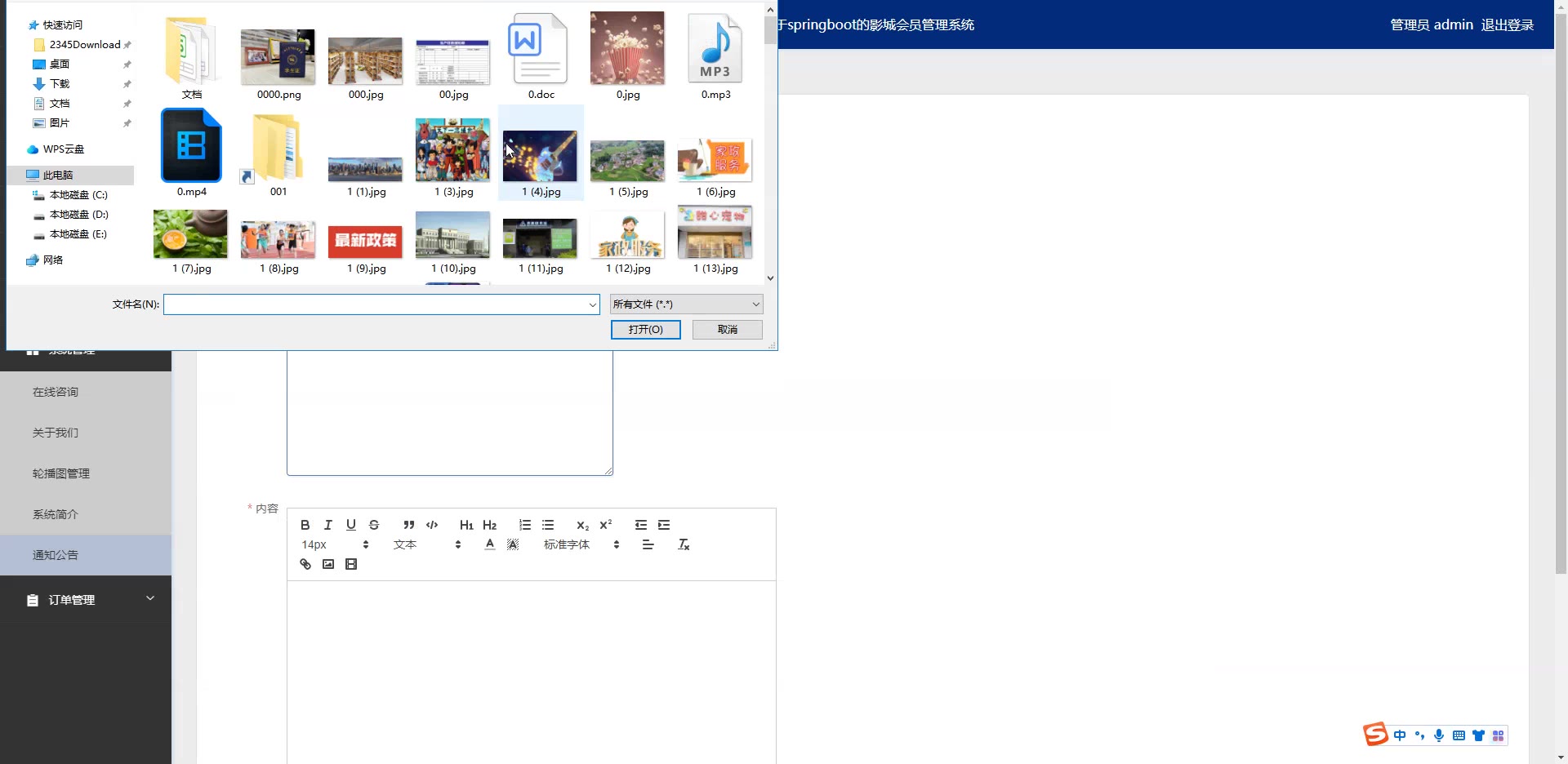Click the 取消 button in file dialog
The height and width of the screenshot is (764, 1568).
tap(727, 330)
